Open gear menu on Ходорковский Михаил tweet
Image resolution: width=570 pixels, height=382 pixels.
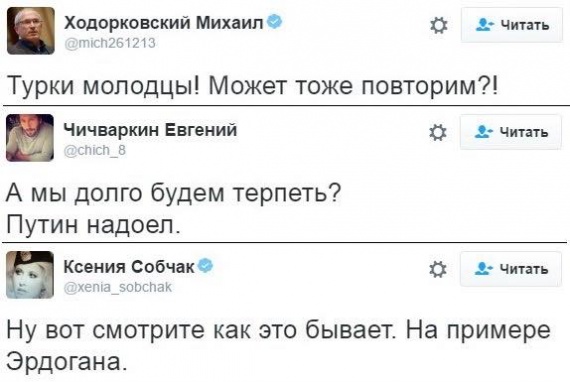[x=438, y=25]
